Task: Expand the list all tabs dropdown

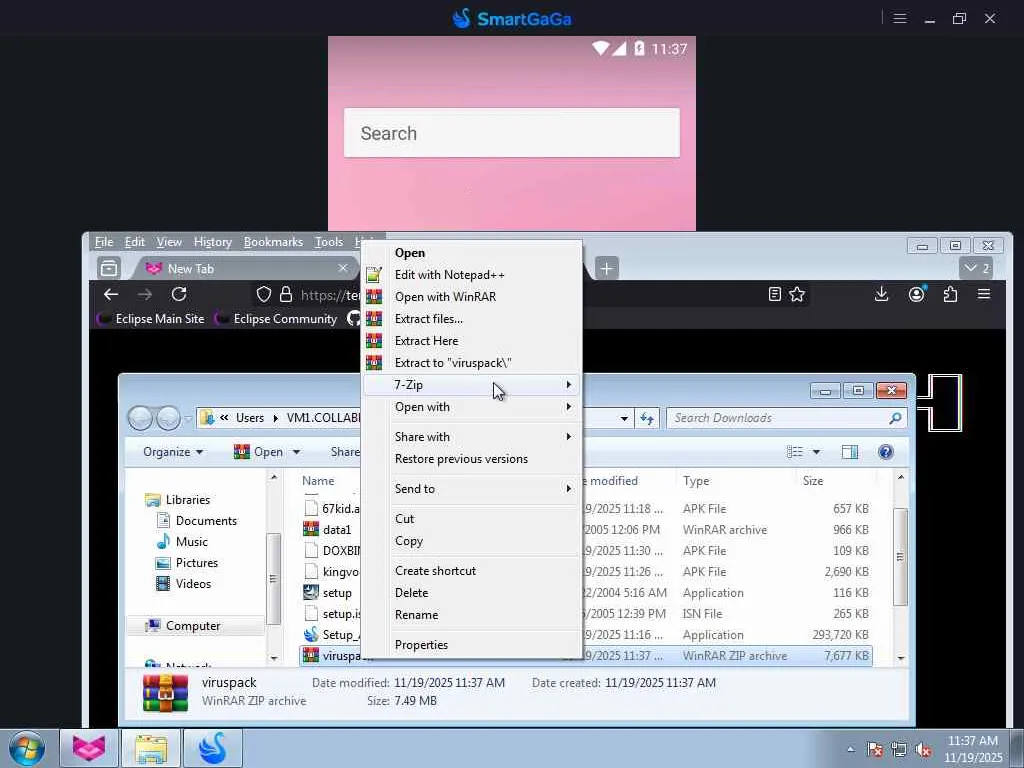Action: tap(977, 268)
